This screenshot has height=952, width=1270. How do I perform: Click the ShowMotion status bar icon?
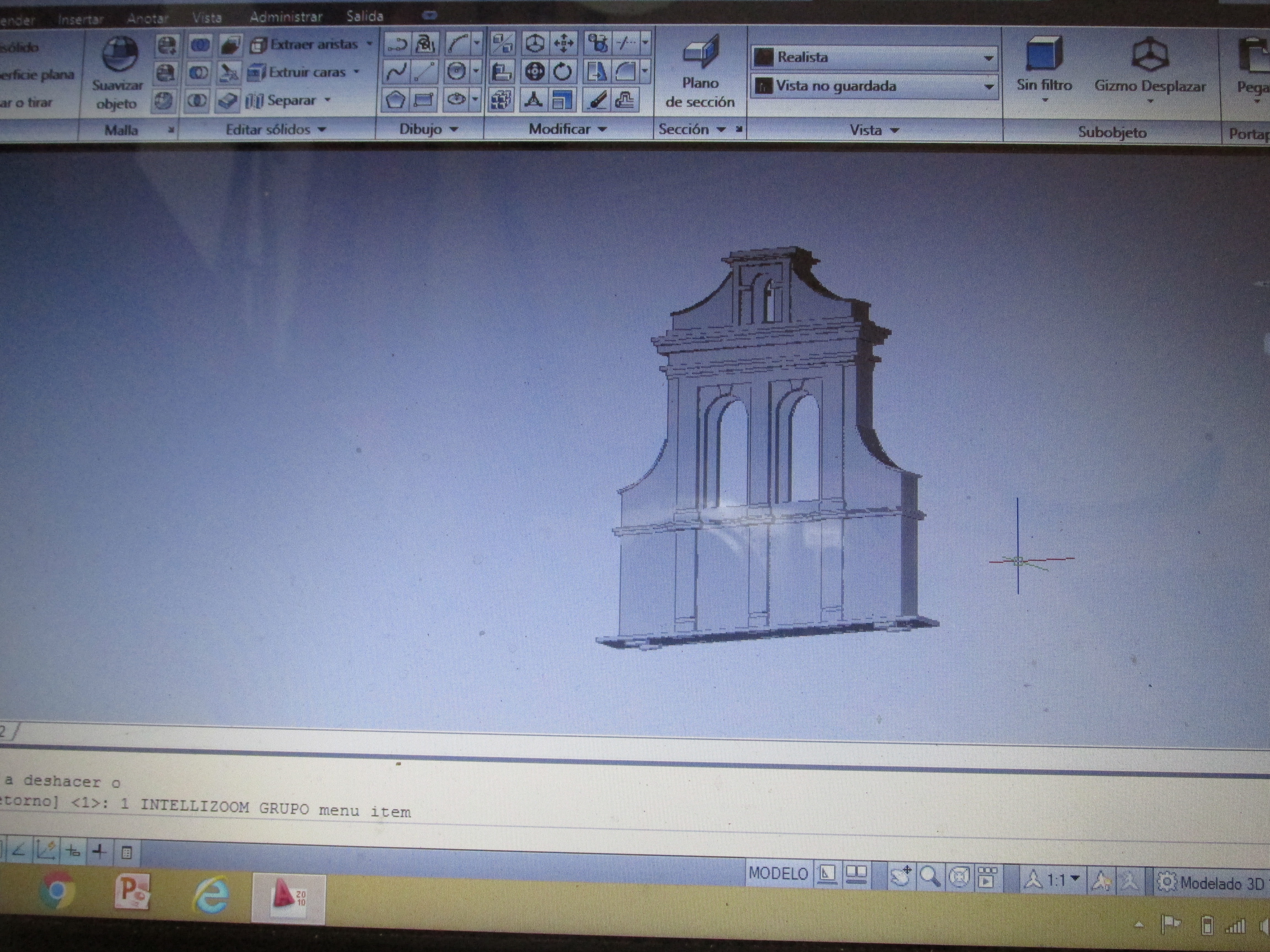click(x=988, y=878)
